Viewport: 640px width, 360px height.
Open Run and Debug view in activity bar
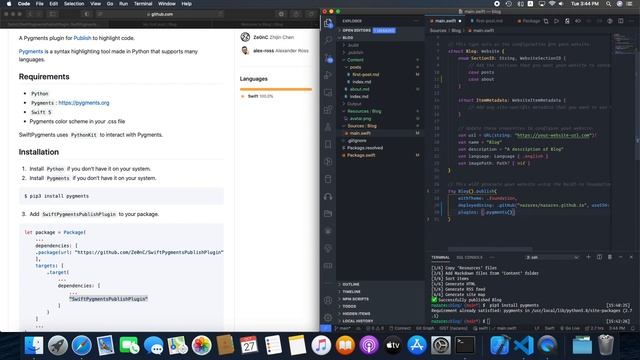328,75
